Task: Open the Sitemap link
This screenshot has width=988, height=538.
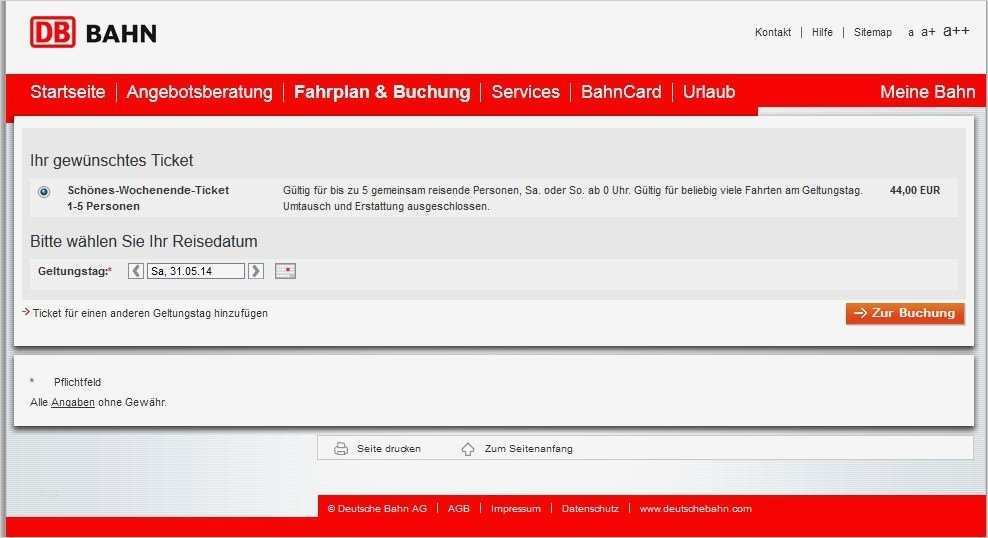Action: point(873,32)
